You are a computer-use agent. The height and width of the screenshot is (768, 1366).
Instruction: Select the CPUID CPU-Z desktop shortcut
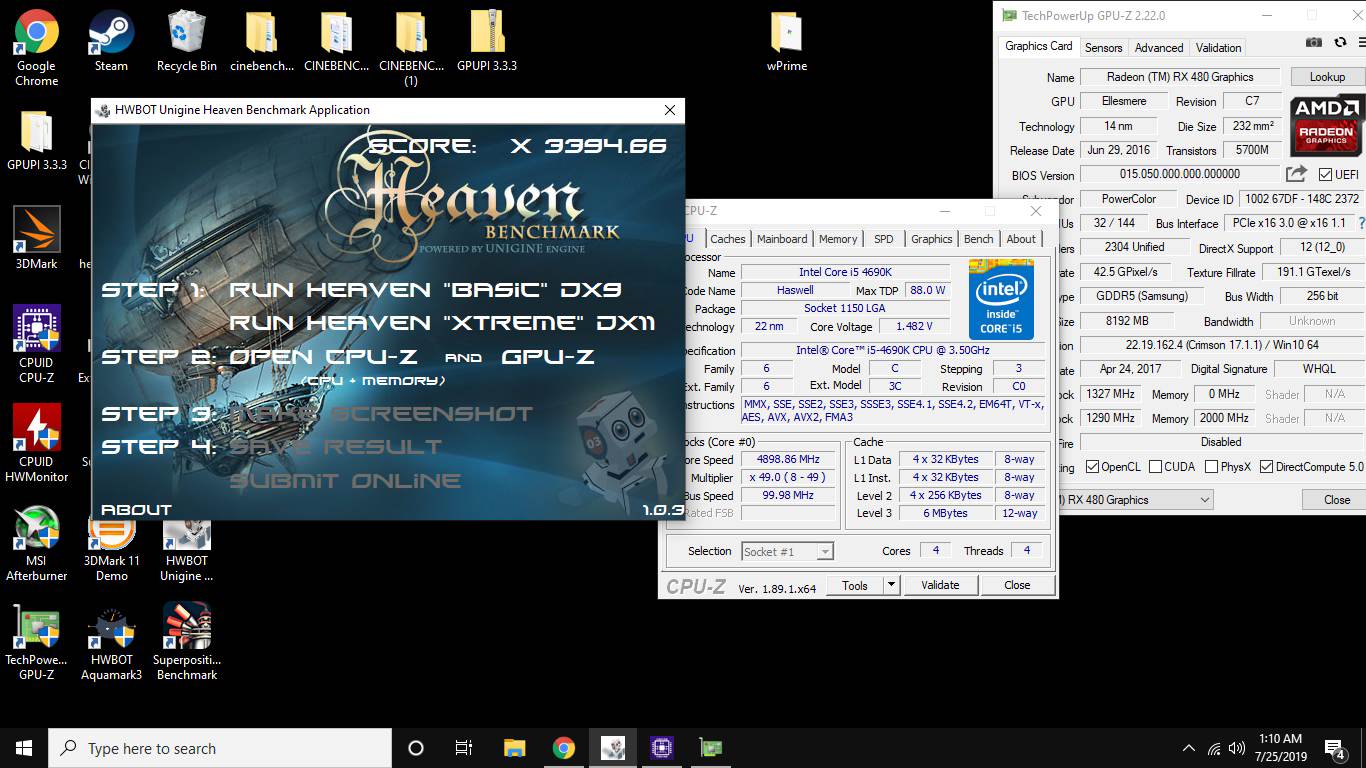[36, 345]
